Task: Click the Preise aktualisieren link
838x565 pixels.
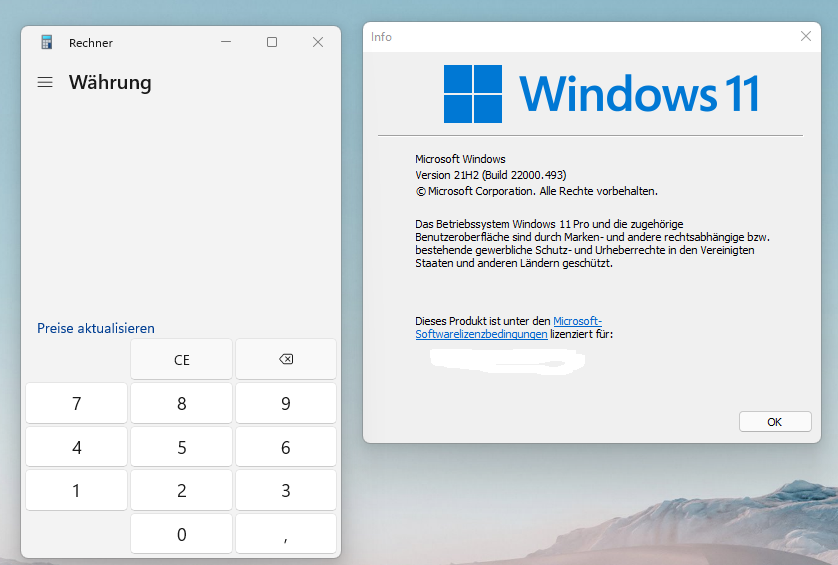Action: tap(96, 328)
